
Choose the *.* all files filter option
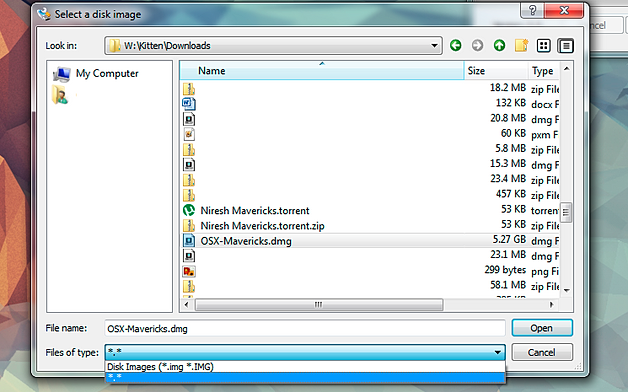tap(305, 377)
